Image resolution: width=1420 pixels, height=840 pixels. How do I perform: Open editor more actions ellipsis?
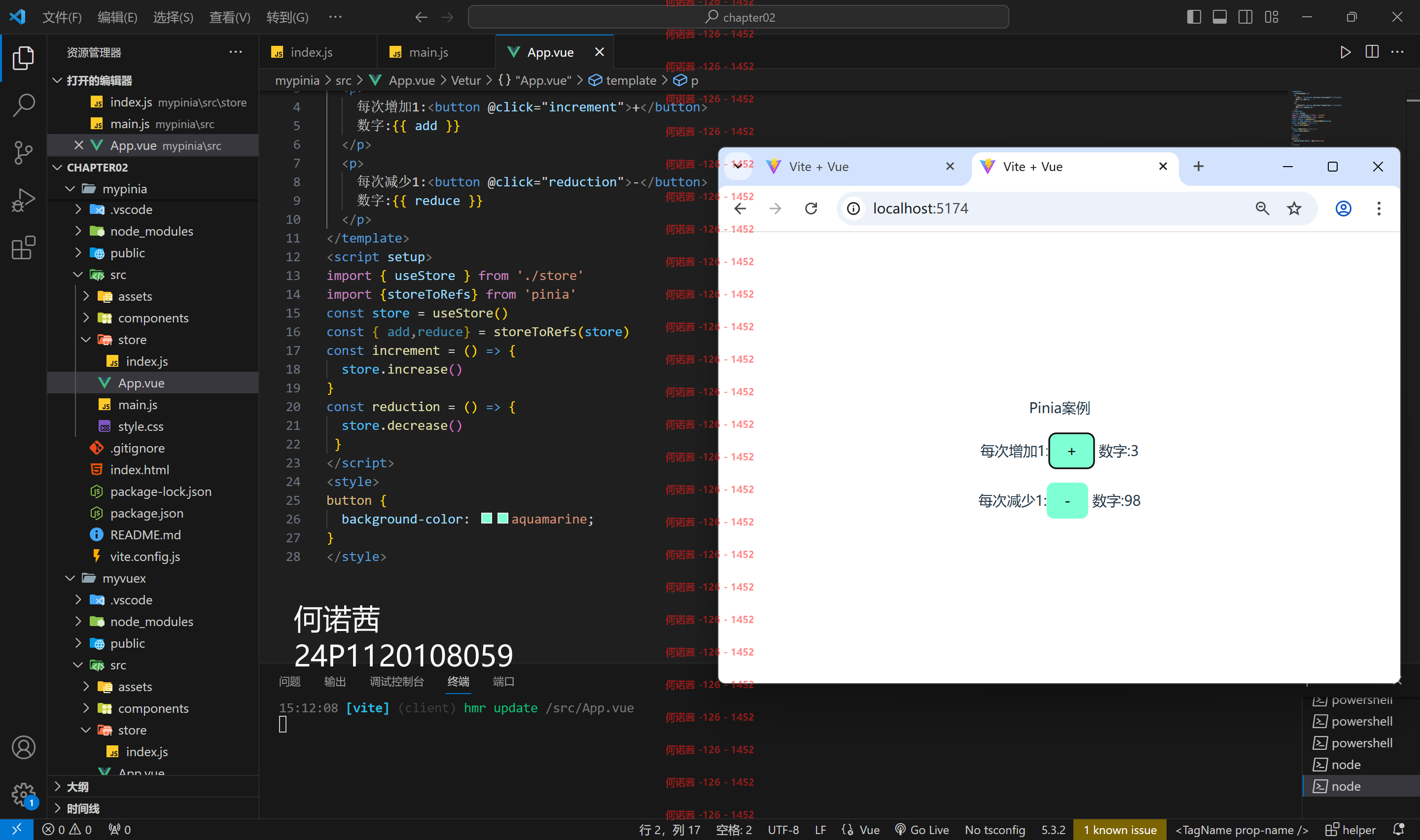[1397, 52]
